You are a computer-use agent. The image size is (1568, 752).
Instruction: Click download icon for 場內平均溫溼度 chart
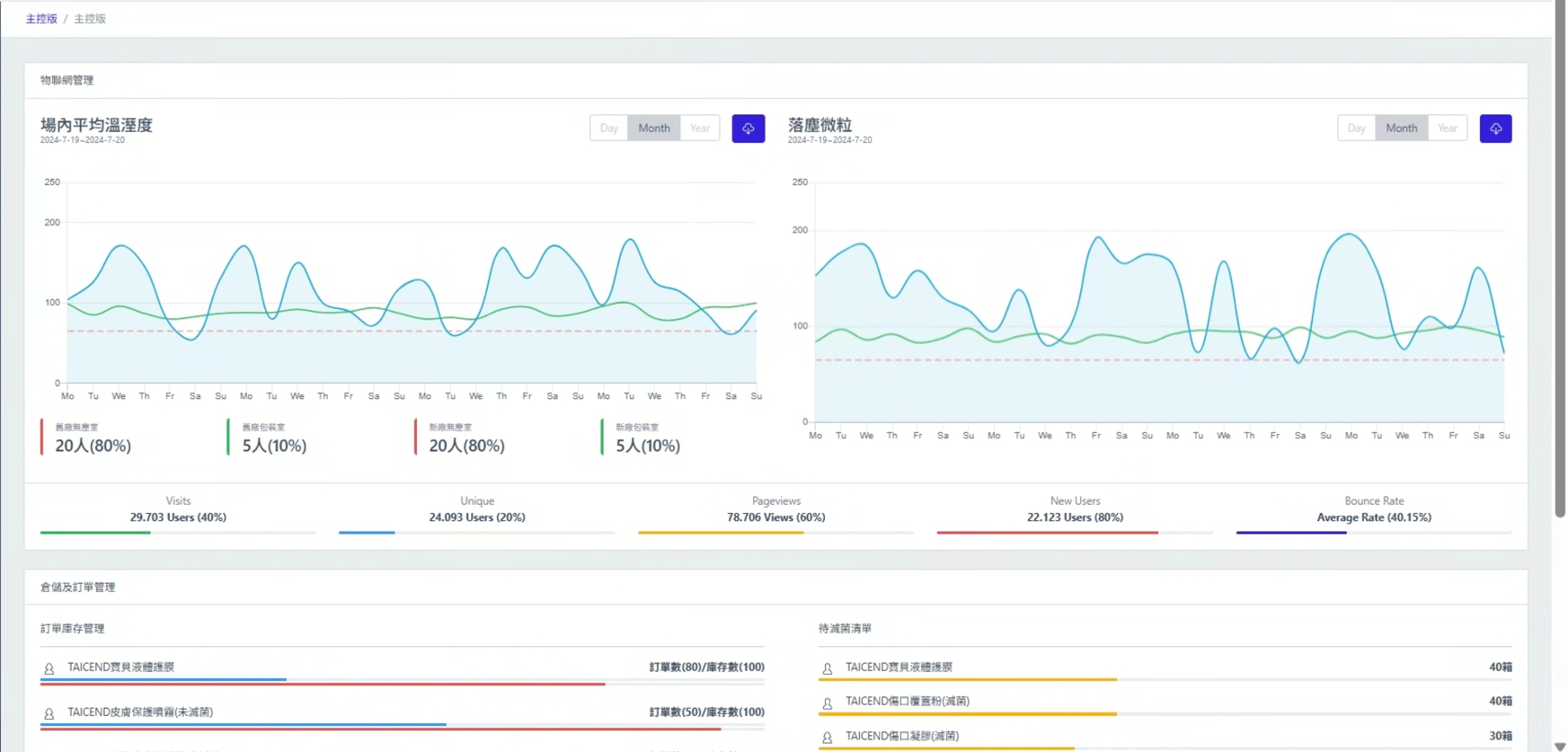click(x=748, y=128)
